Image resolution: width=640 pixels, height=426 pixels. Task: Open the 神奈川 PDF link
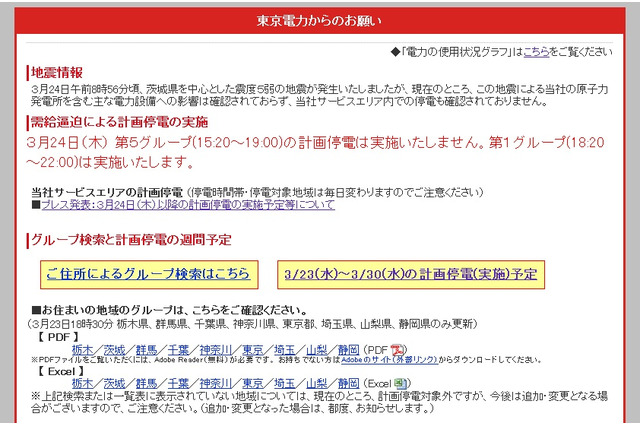coord(216,350)
